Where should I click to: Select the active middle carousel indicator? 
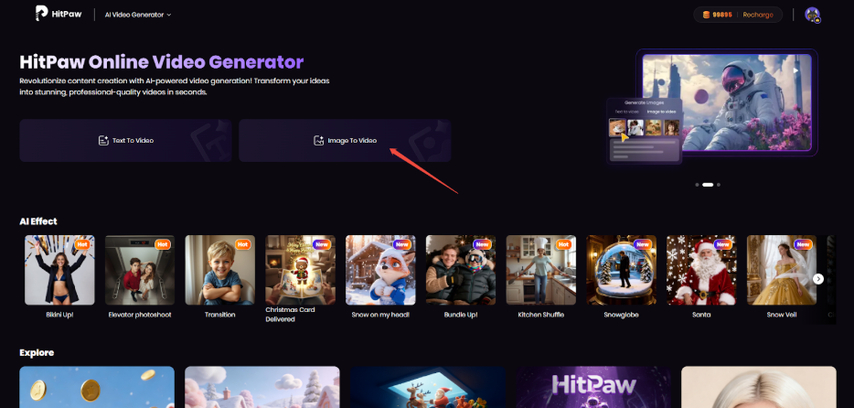[707, 185]
